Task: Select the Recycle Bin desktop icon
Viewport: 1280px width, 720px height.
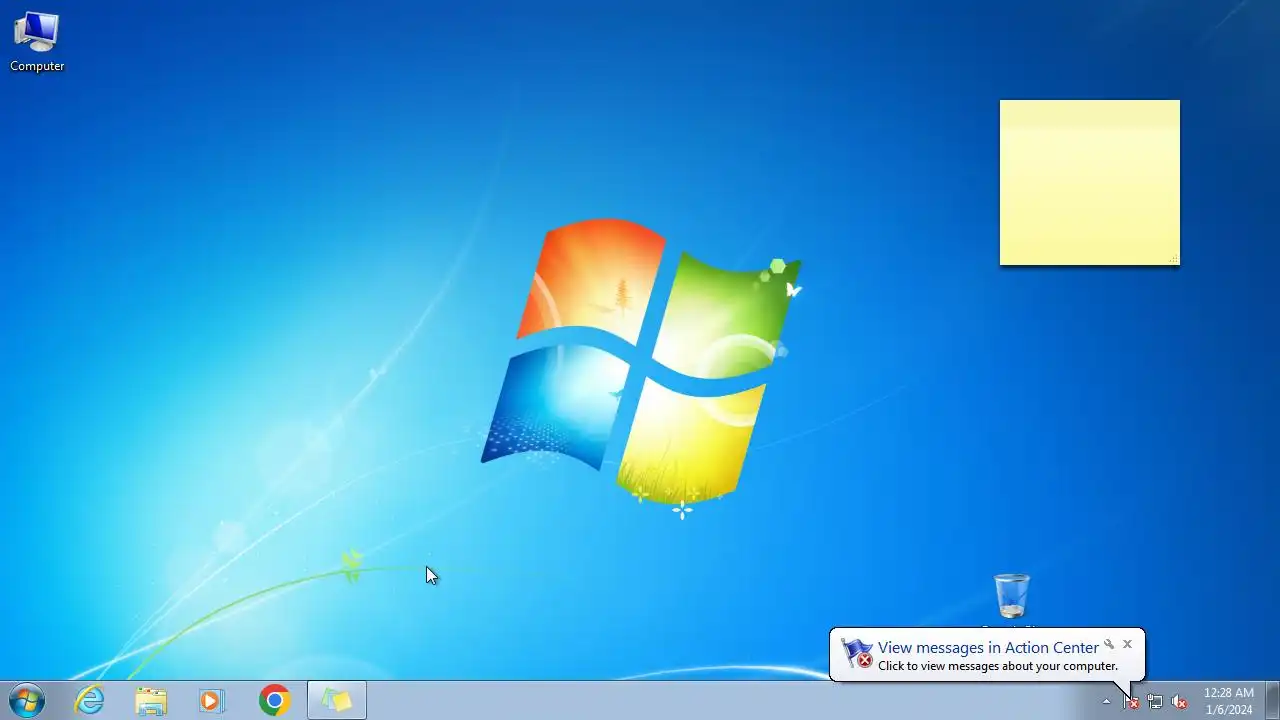Action: [1012, 598]
